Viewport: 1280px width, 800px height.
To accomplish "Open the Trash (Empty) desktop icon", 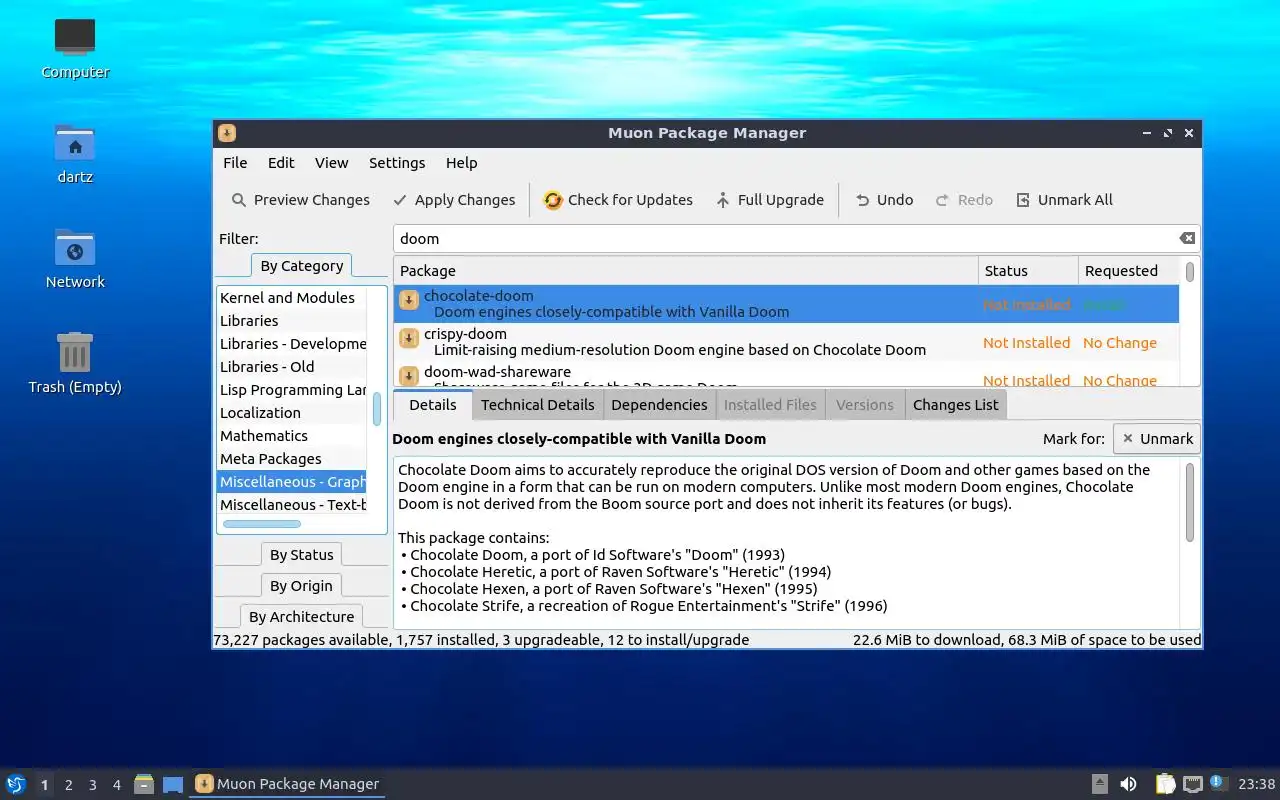I will click(75, 363).
